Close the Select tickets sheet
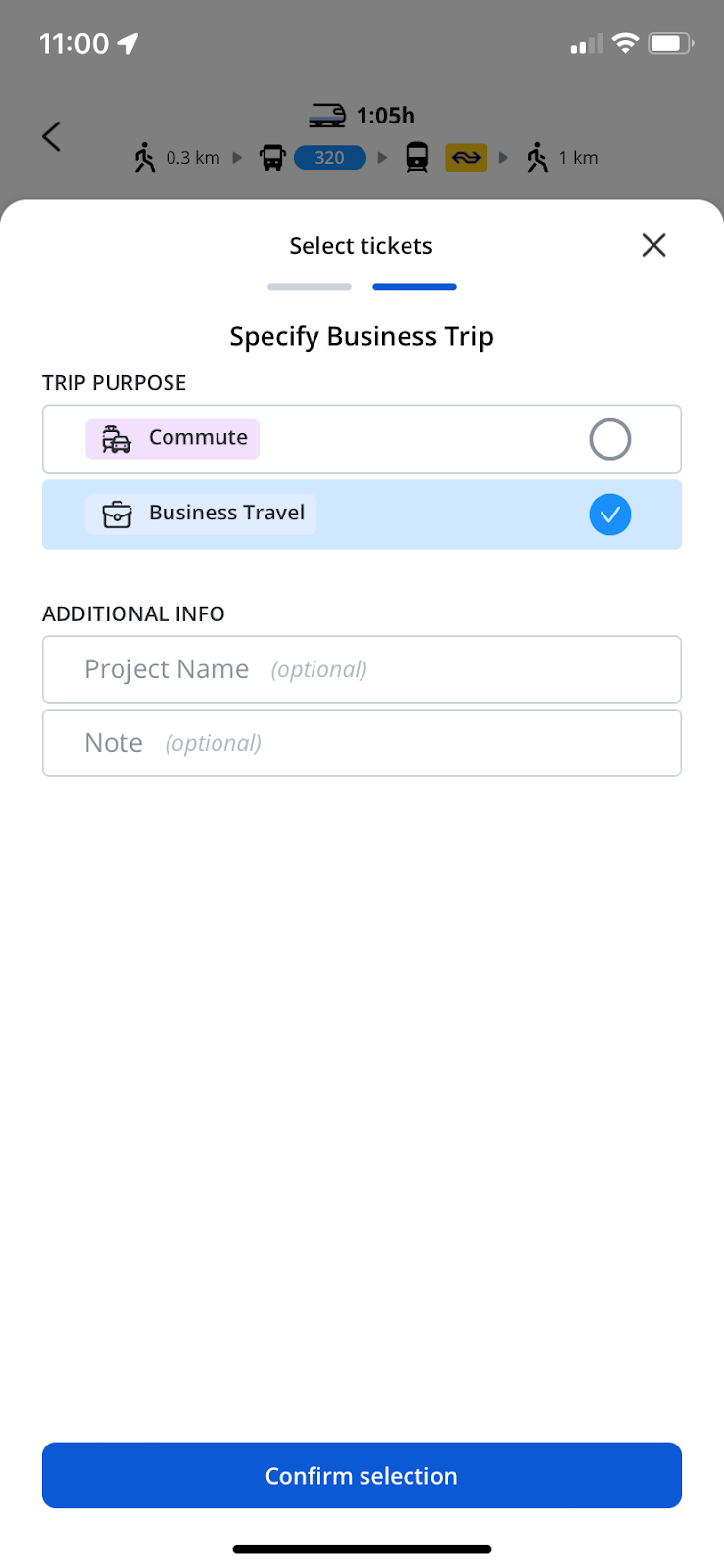 pyautogui.click(x=653, y=245)
